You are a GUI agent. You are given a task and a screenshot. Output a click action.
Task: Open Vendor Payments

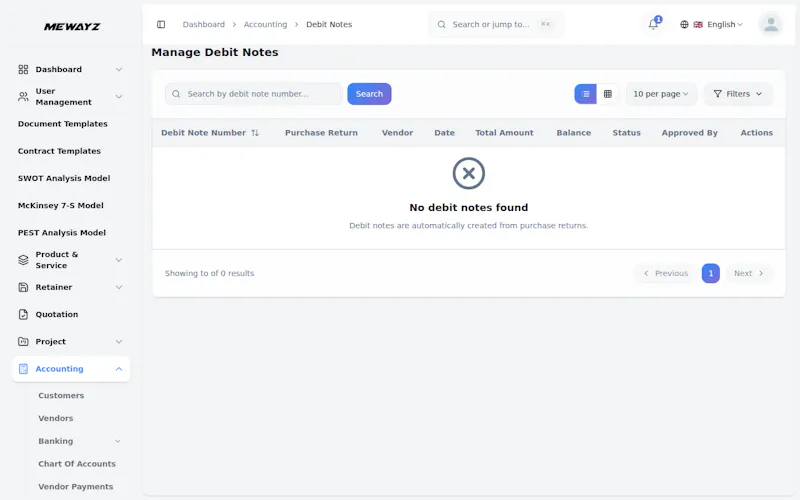click(76, 487)
